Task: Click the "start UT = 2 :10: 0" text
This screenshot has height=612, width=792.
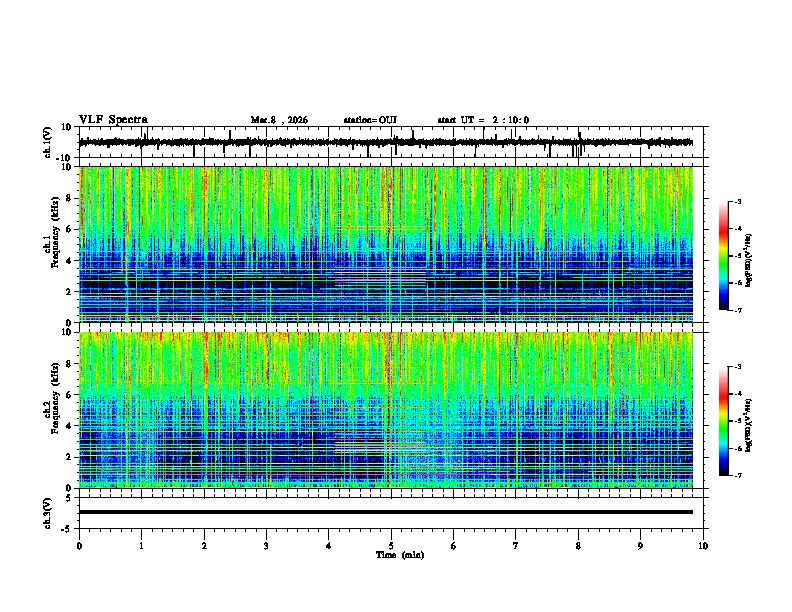Action: click(483, 120)
